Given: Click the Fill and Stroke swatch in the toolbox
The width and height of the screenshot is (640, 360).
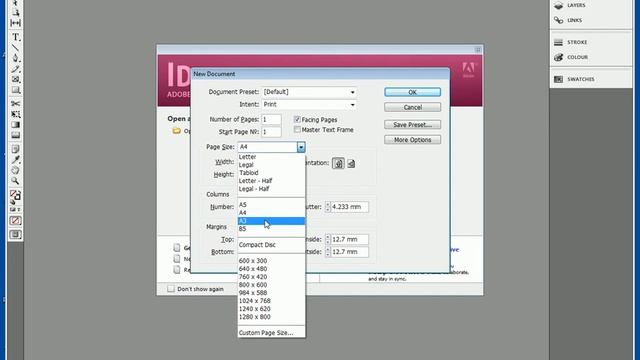Looking at the screenshot, I should [16, 196].
